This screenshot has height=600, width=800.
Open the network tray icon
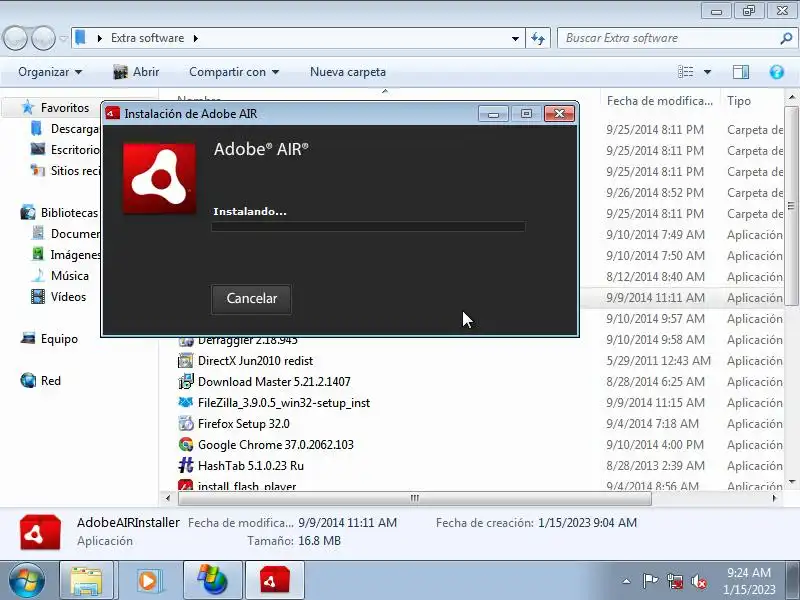point(674,581)
